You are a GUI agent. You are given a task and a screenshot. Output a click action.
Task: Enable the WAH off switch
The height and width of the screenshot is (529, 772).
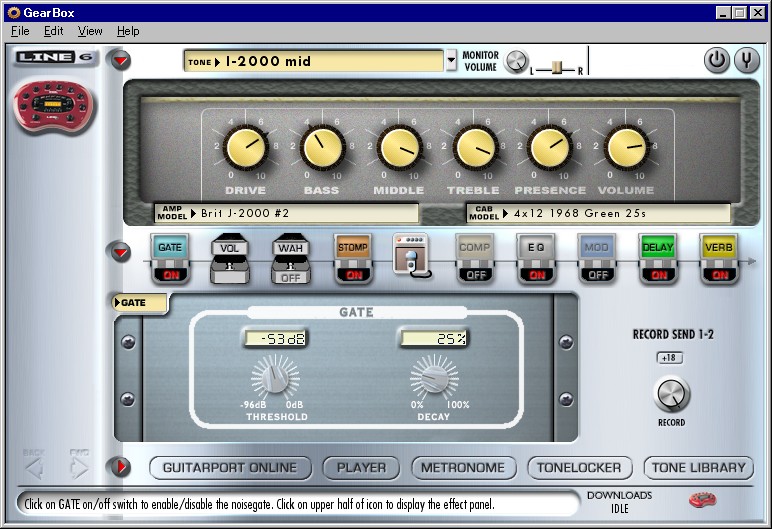pyautogui.click(x=290, y=277)
